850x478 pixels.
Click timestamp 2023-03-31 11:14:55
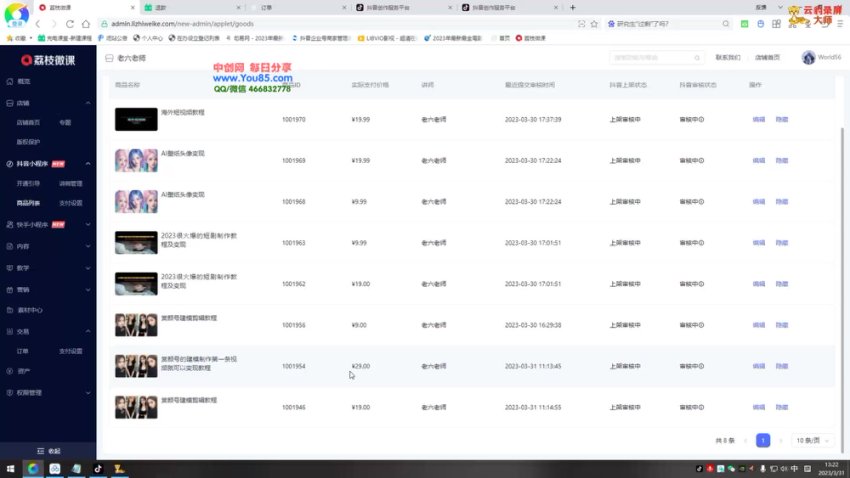(x=533, y=408)
